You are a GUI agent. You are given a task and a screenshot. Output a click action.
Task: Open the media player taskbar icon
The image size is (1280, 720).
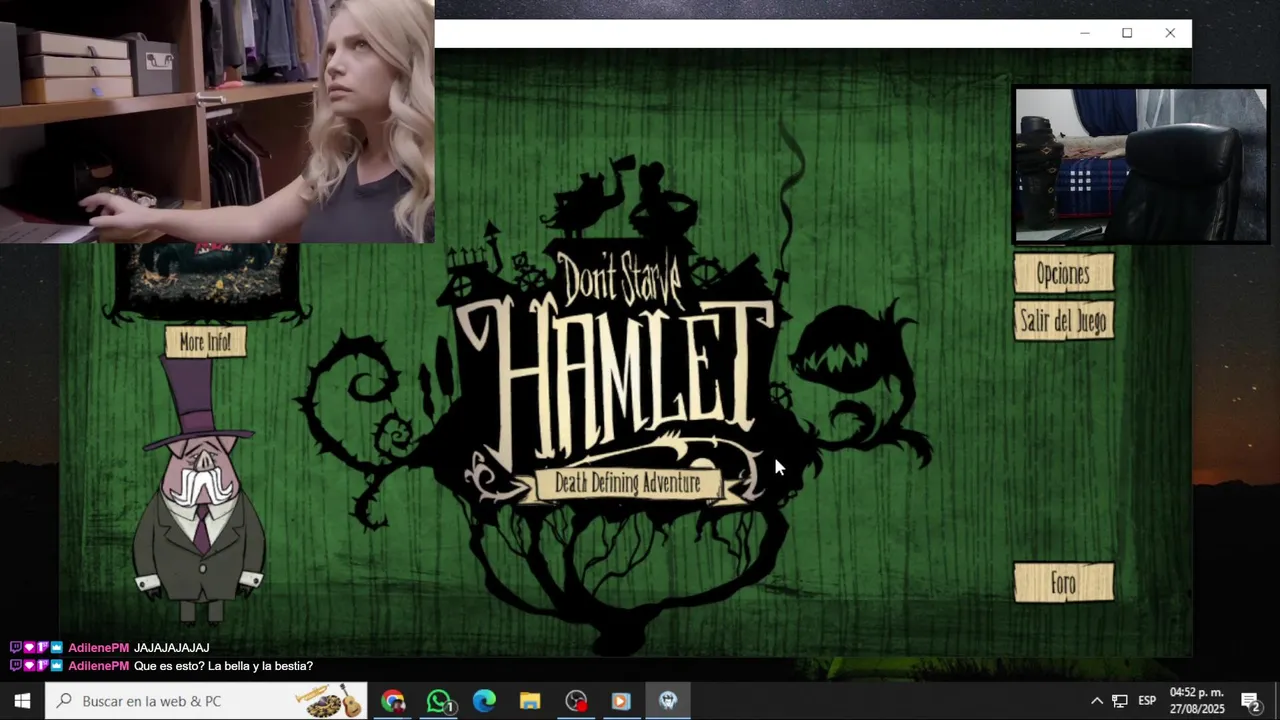(x=621, y=701)
